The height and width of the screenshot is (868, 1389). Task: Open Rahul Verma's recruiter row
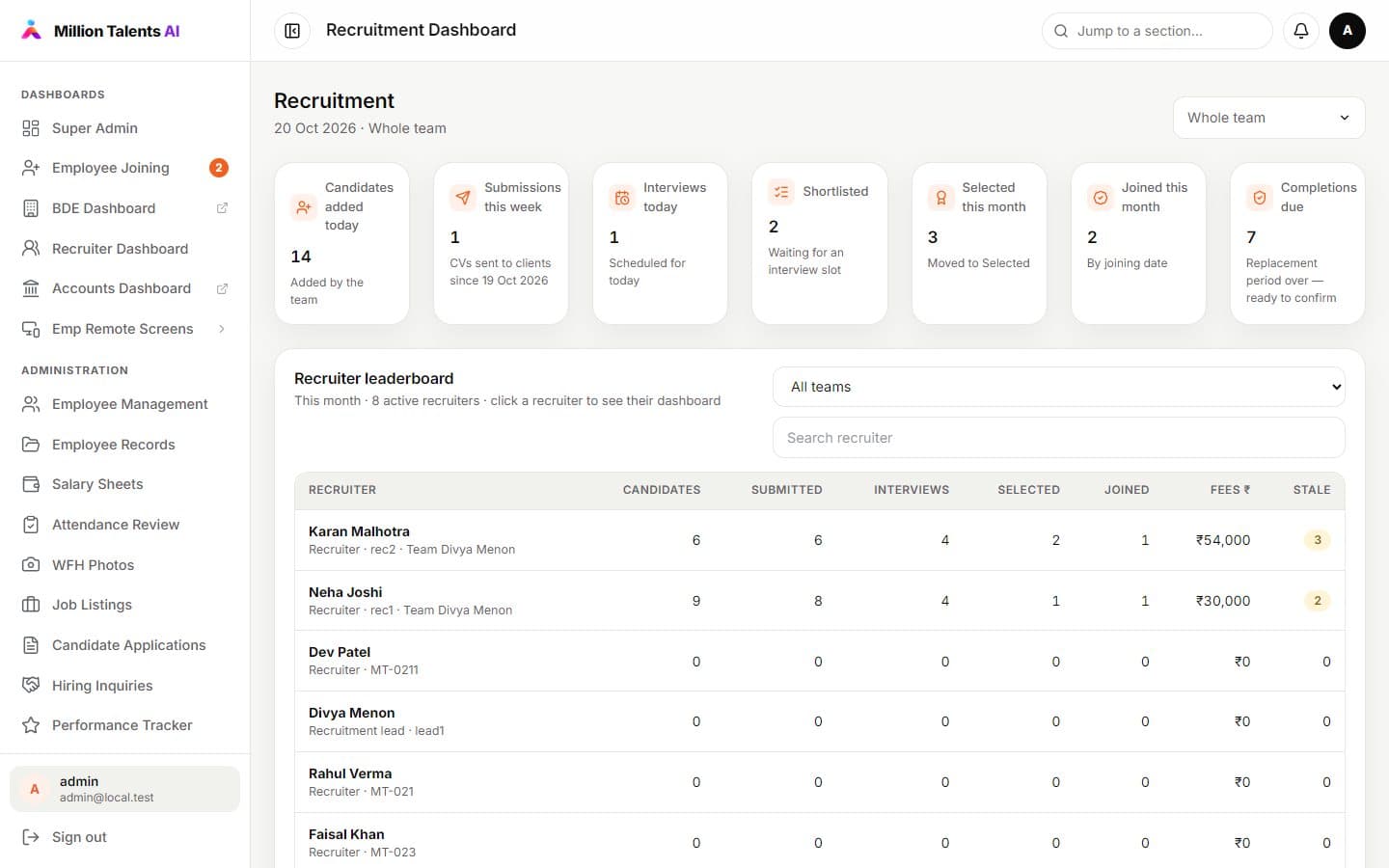[x=819, y=782]
